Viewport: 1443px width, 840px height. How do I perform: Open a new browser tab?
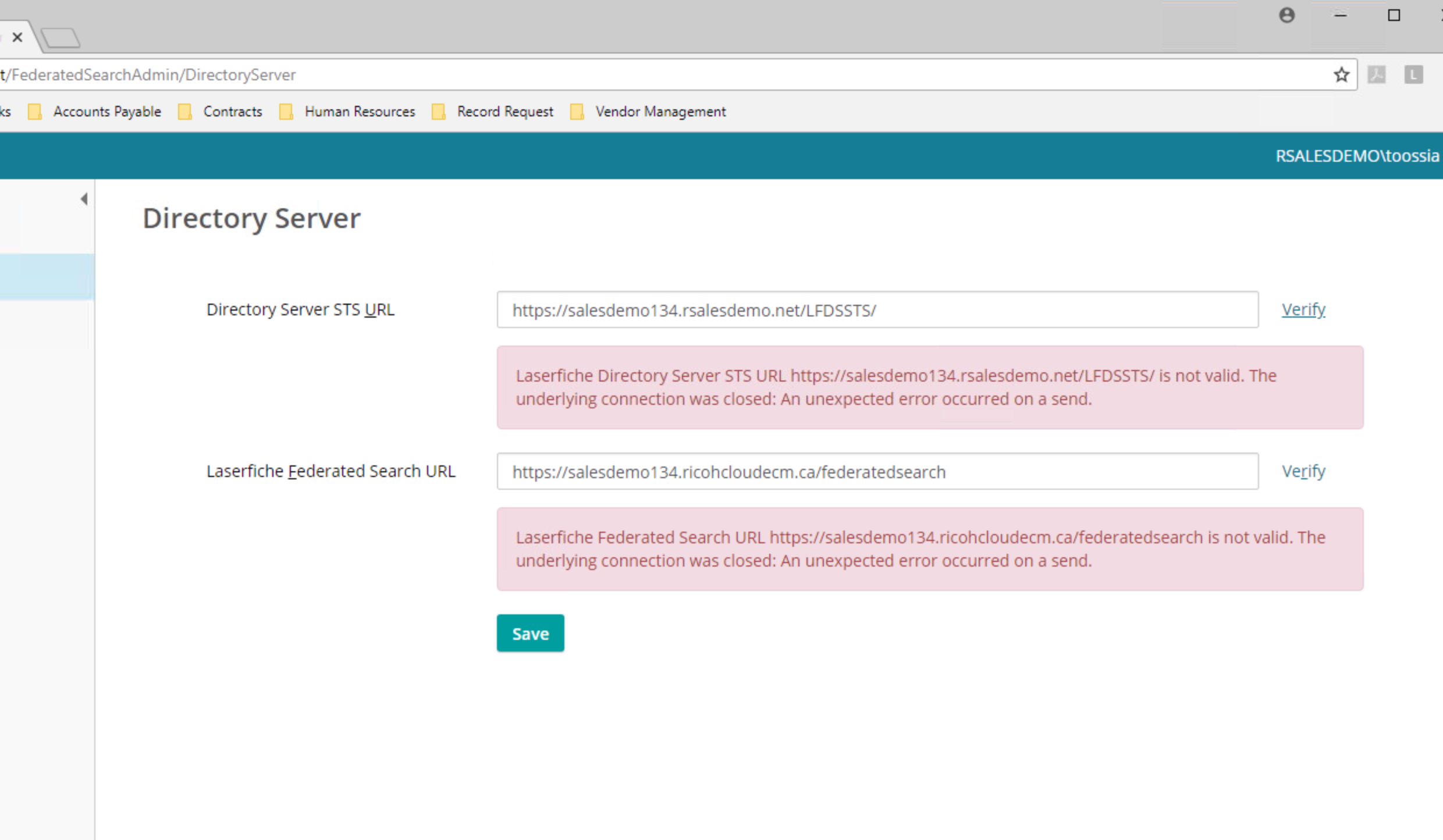(x=61, y=38)
